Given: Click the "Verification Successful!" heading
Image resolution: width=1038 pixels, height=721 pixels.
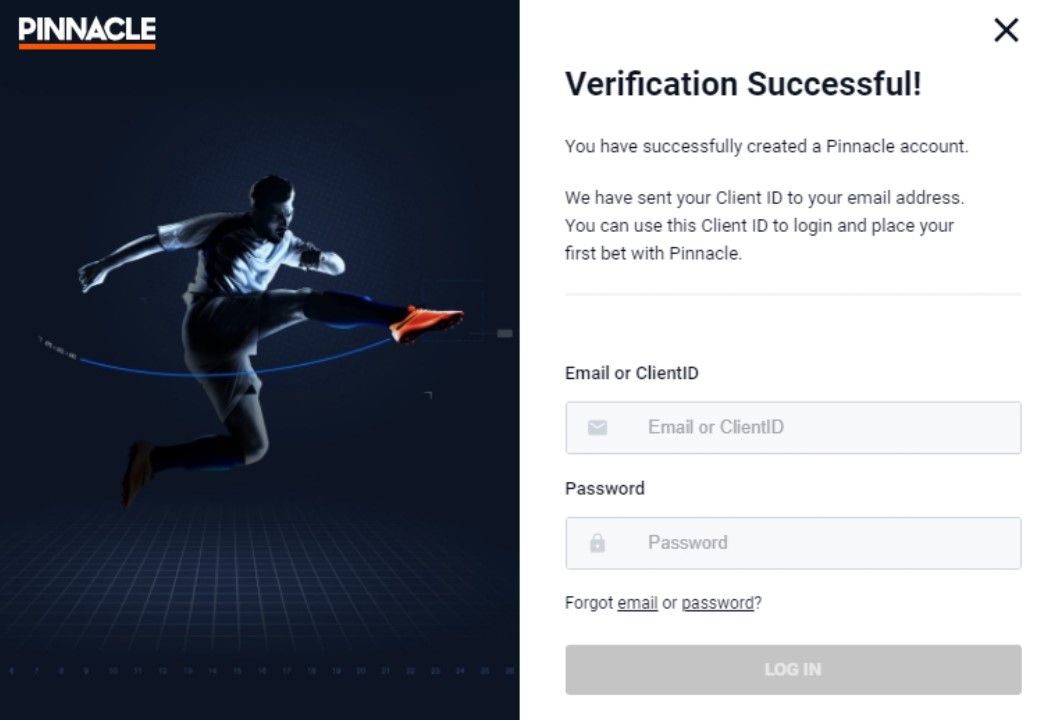Looking at the screenshot, I should point(742,84).
